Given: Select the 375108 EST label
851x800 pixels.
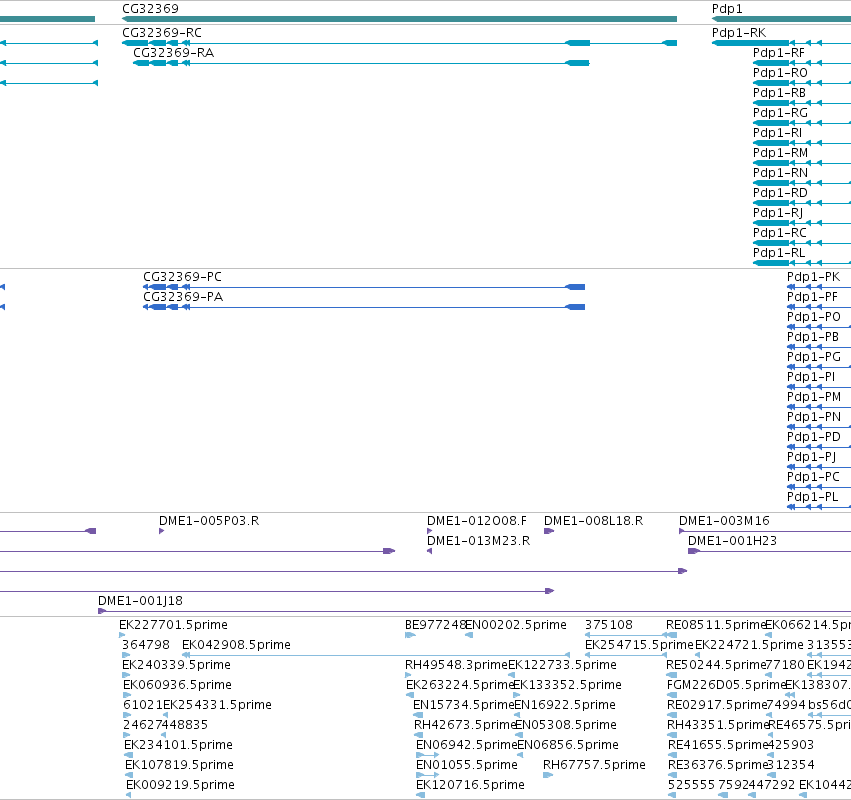Looking at the screenshot, I should [x=608, y=625].
